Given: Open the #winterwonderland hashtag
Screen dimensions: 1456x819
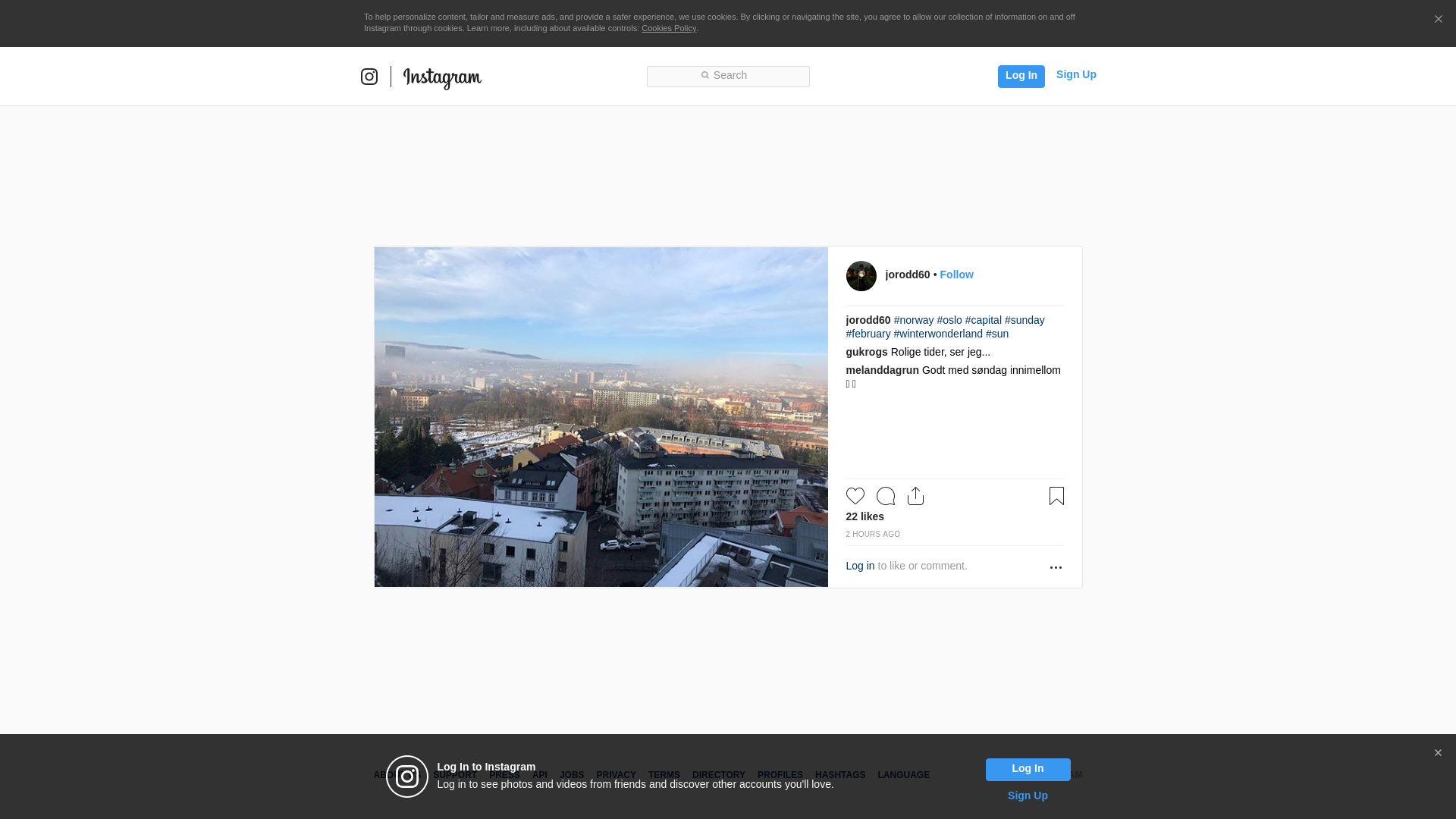Looking at the screenshot, I should click(x=938, y=334).
